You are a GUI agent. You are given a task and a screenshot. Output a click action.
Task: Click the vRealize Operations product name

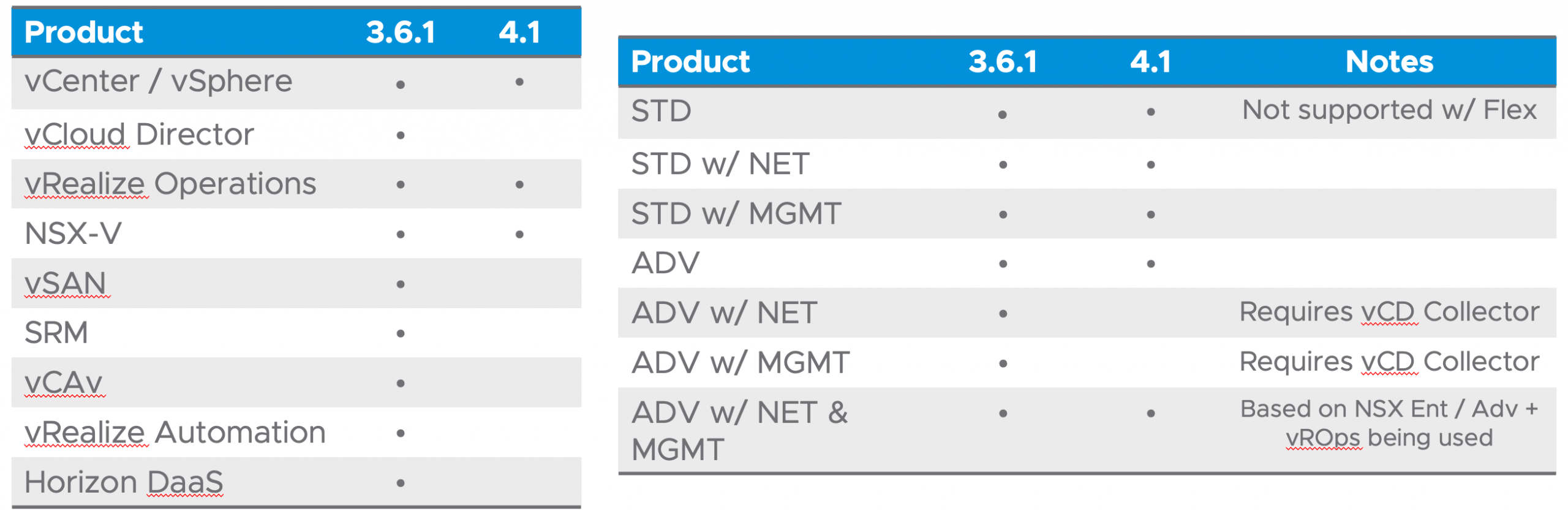(170, 184)
